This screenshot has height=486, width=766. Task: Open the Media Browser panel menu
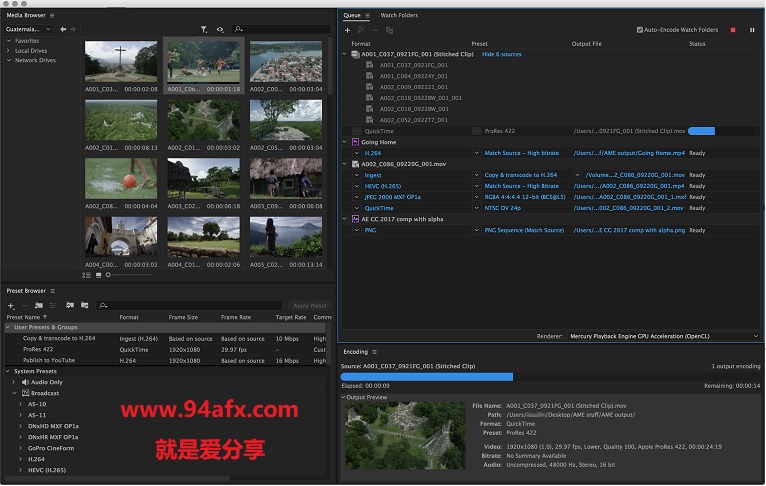tap(52, 15)
